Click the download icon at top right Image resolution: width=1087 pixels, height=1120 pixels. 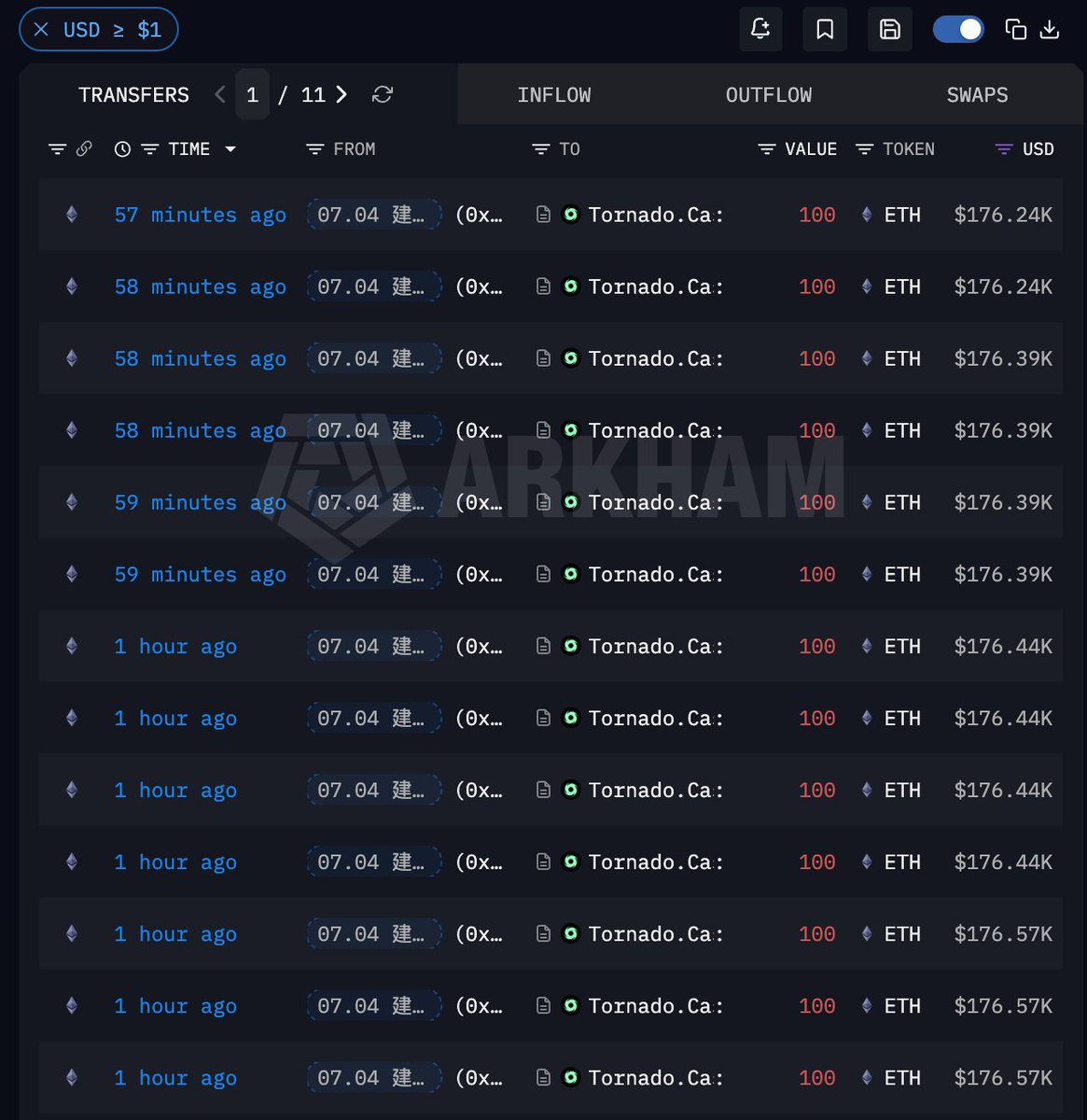[x=1050, y=29]
